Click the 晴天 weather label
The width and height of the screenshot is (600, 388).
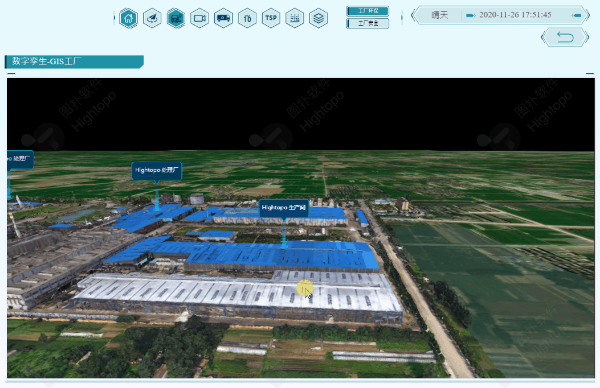click(439, 15)
